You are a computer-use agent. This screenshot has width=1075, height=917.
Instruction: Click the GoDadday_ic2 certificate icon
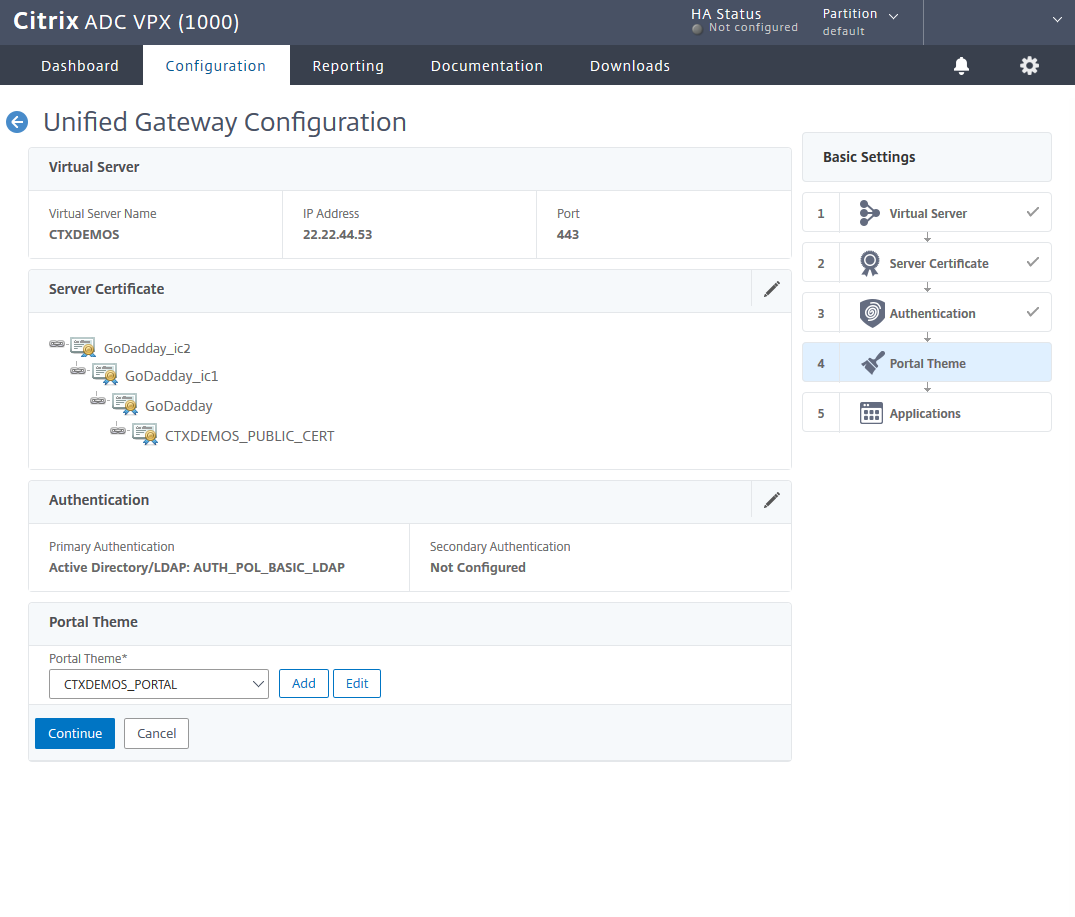coord(84,347)
